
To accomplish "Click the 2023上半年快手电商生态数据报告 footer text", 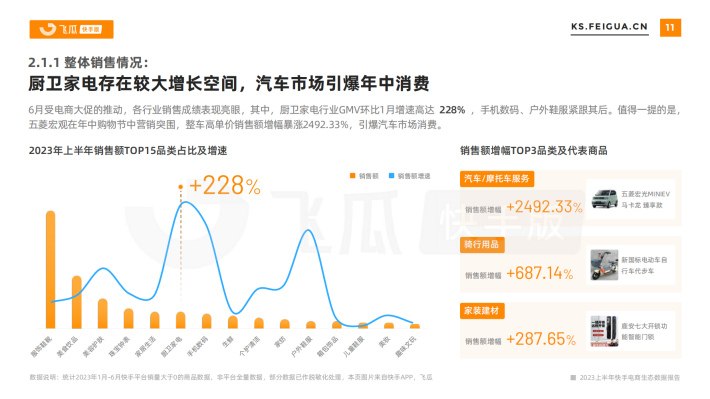I will 629,377.
